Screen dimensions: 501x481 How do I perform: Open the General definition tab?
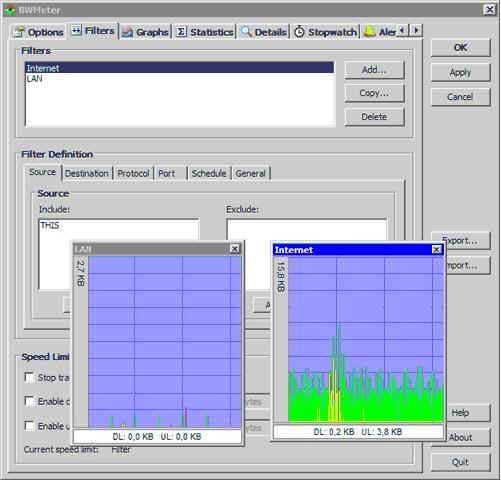251,174
